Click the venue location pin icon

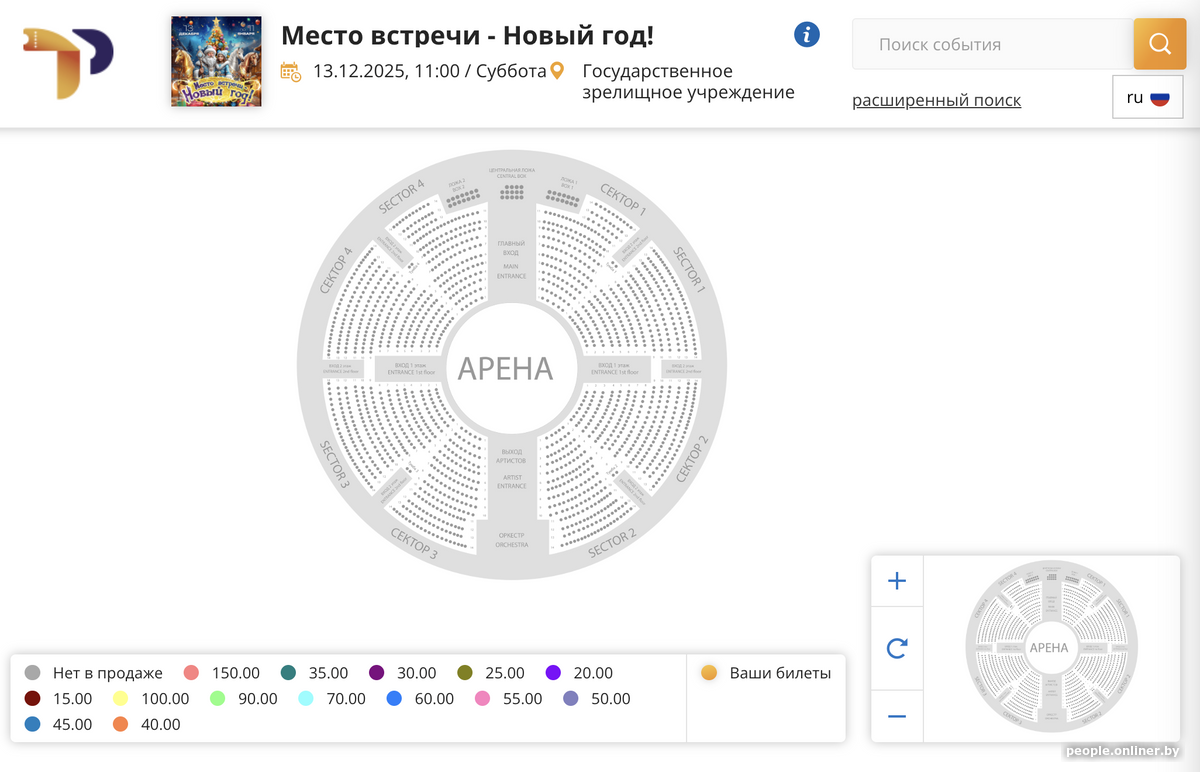pyautogui.click(x=558, y=71)
